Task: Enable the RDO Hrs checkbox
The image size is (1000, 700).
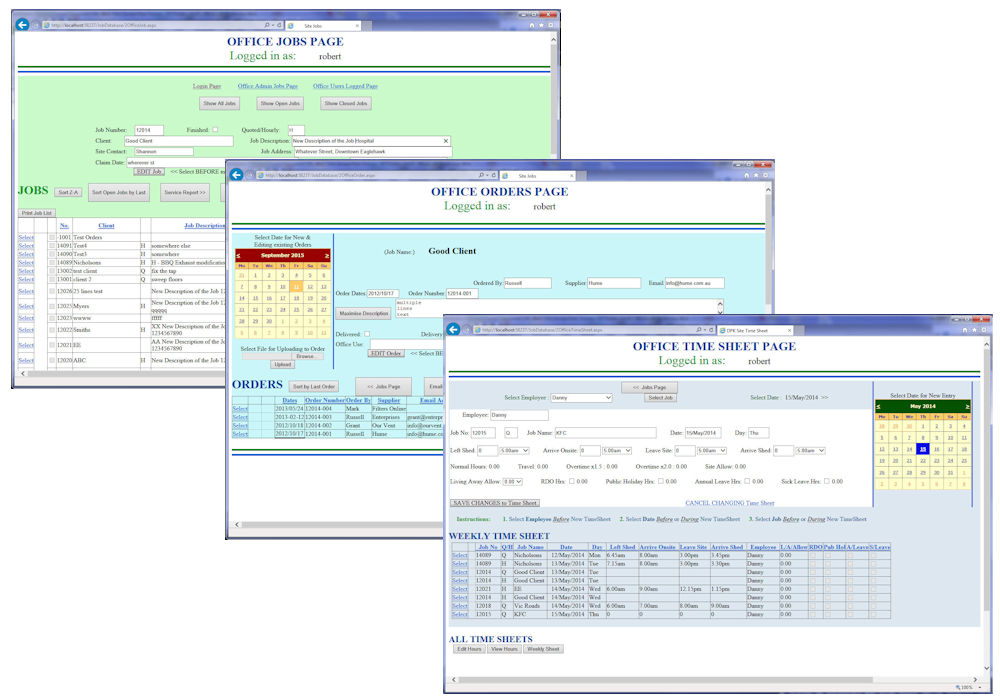Action: click(570, 481)
